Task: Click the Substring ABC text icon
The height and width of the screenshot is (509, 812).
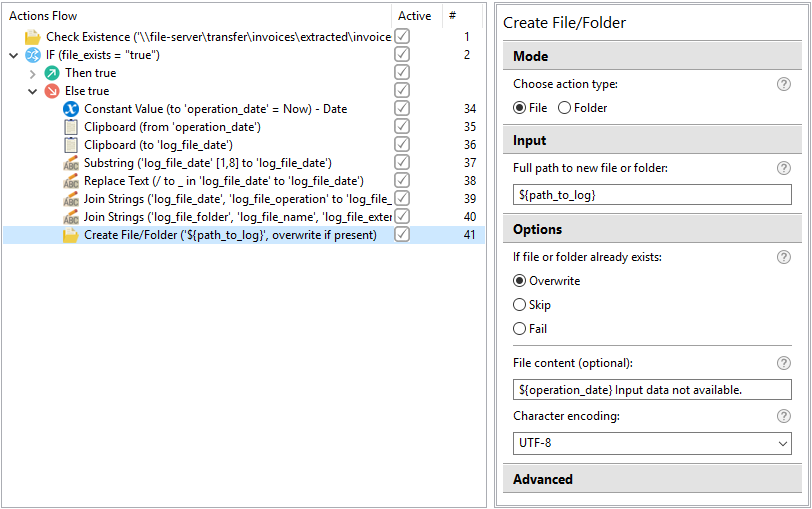Action: (x=71, y=163)
